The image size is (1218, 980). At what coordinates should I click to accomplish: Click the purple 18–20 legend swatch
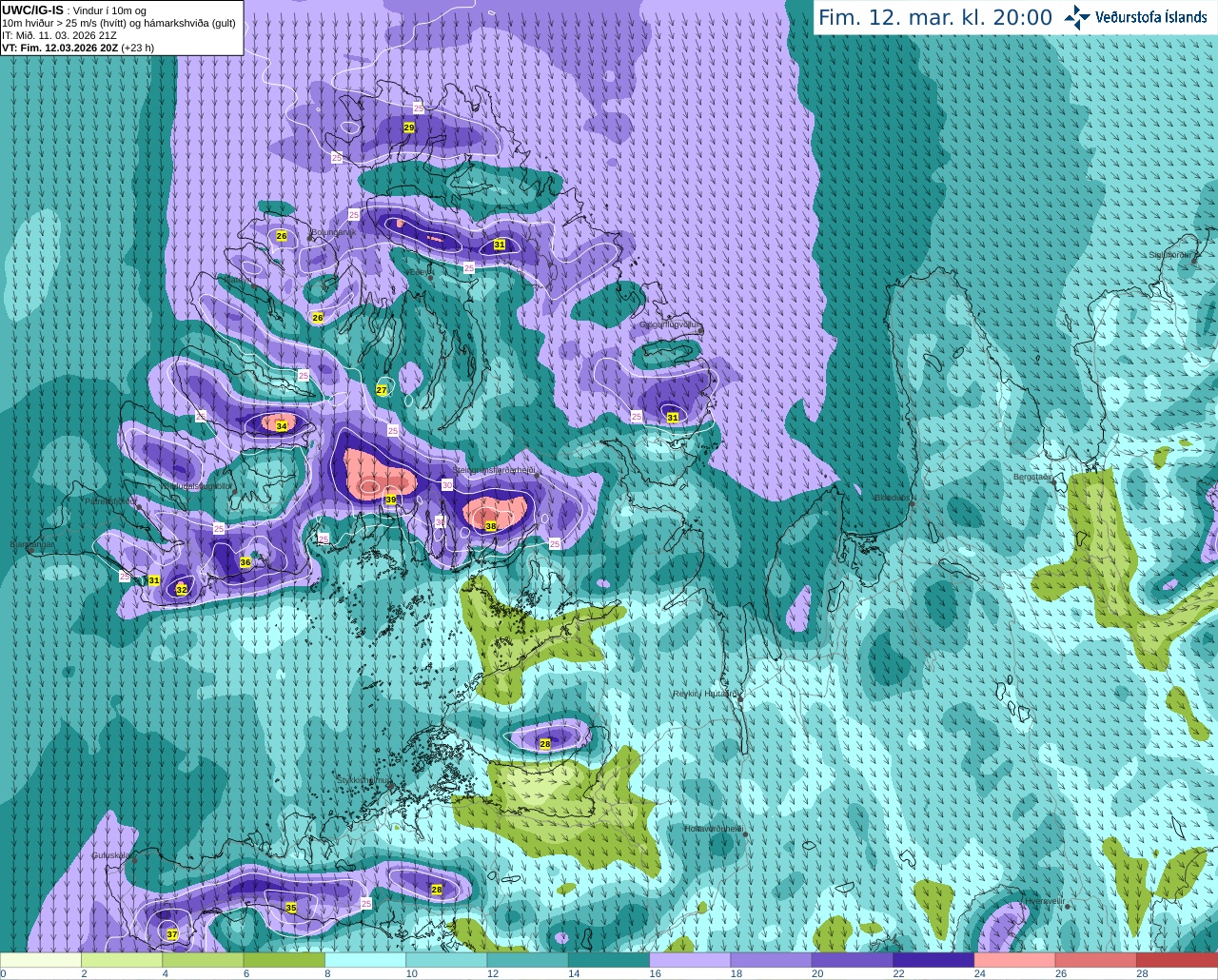(x=771, y=960)
